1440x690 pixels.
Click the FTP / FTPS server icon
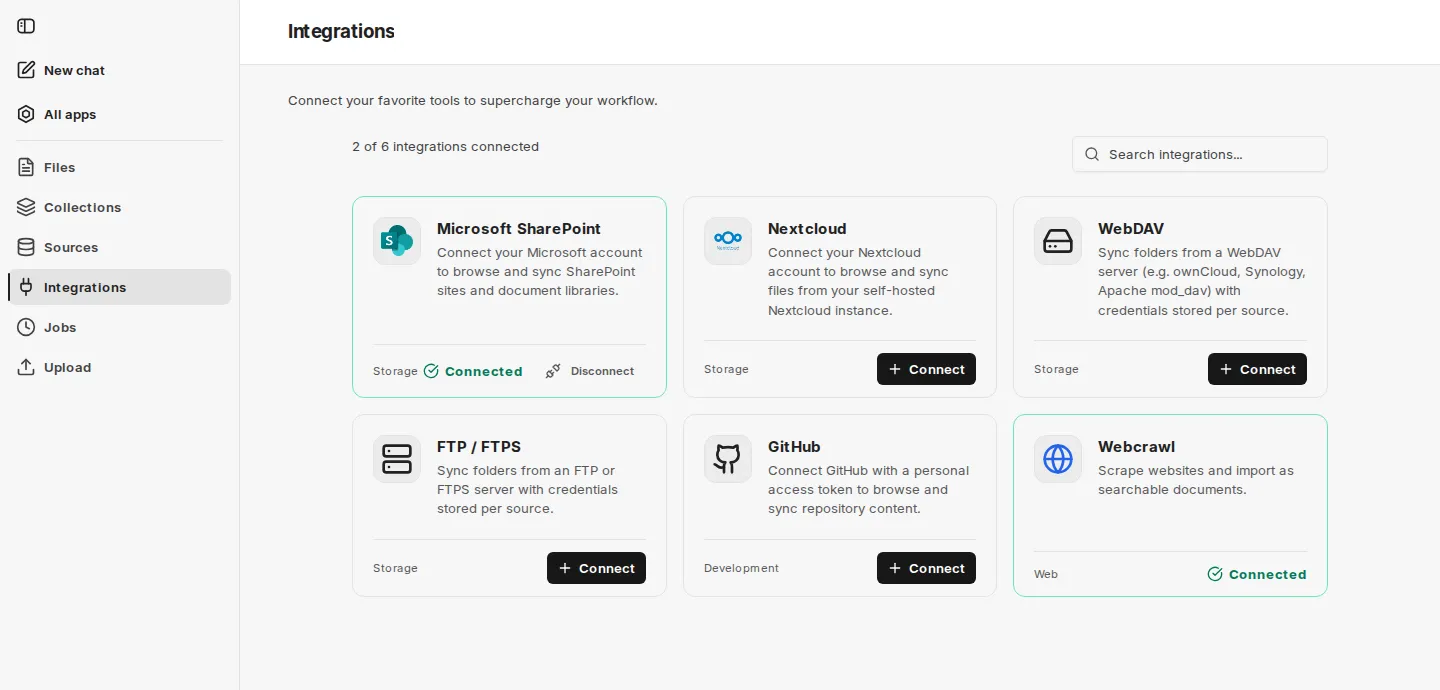(x=397, y=459)
